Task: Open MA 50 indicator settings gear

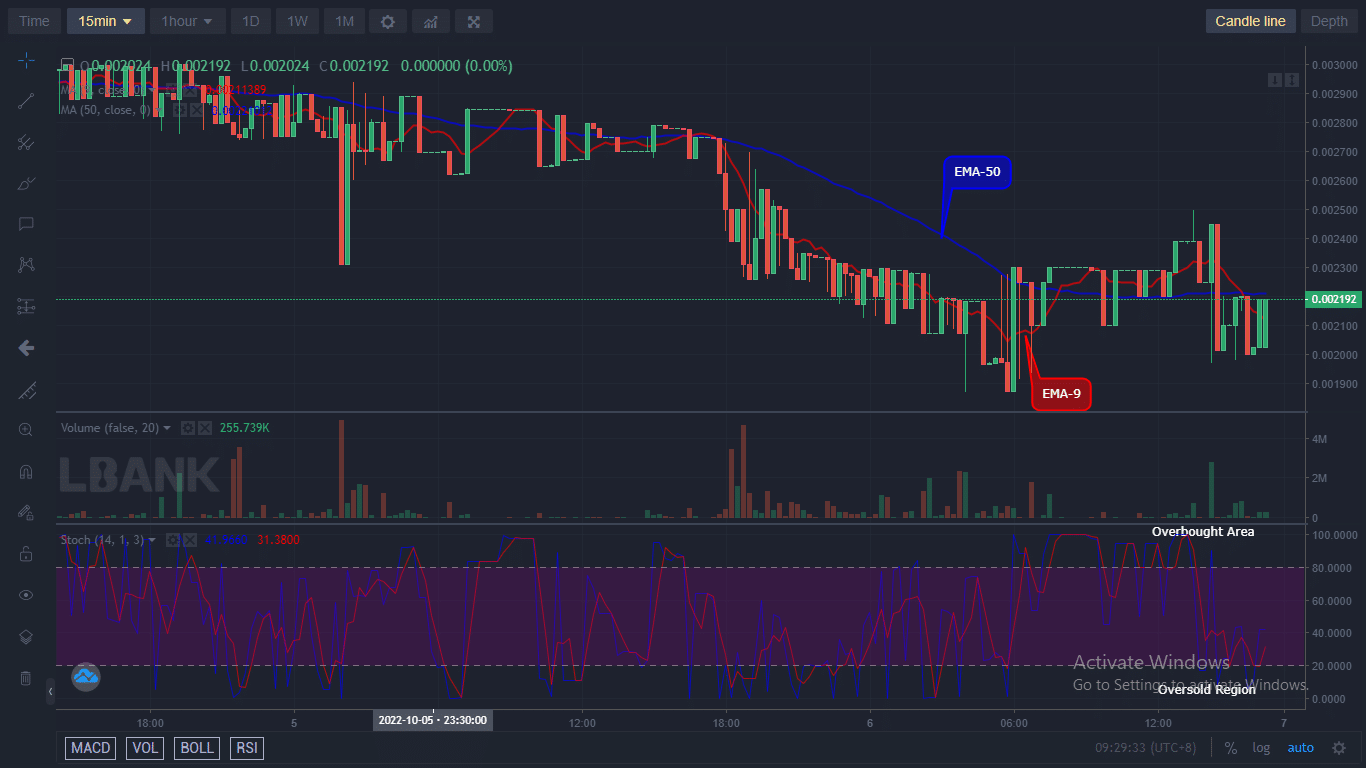Action: click(x=181, y=110)
